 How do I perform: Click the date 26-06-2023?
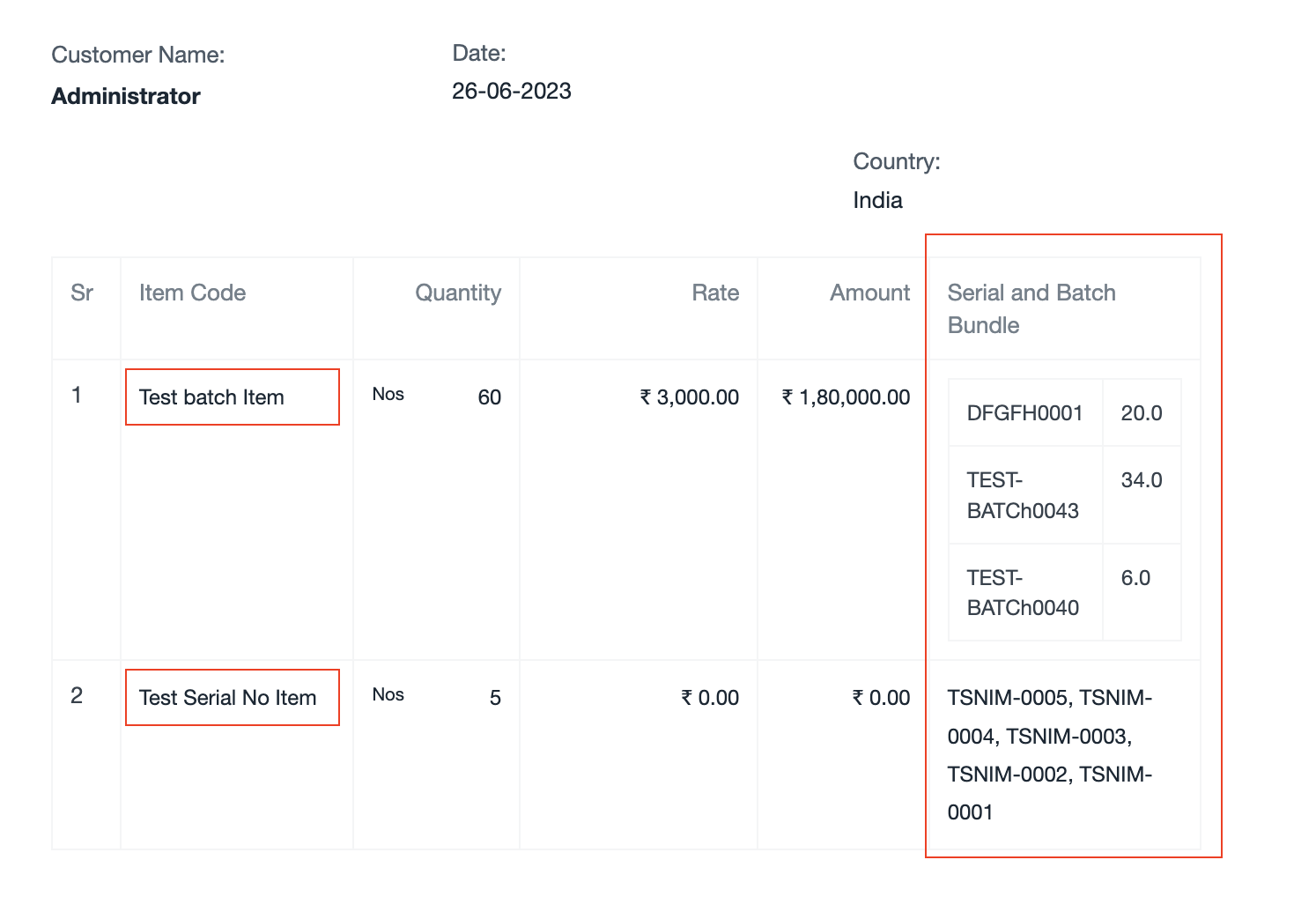coord(511,91)
